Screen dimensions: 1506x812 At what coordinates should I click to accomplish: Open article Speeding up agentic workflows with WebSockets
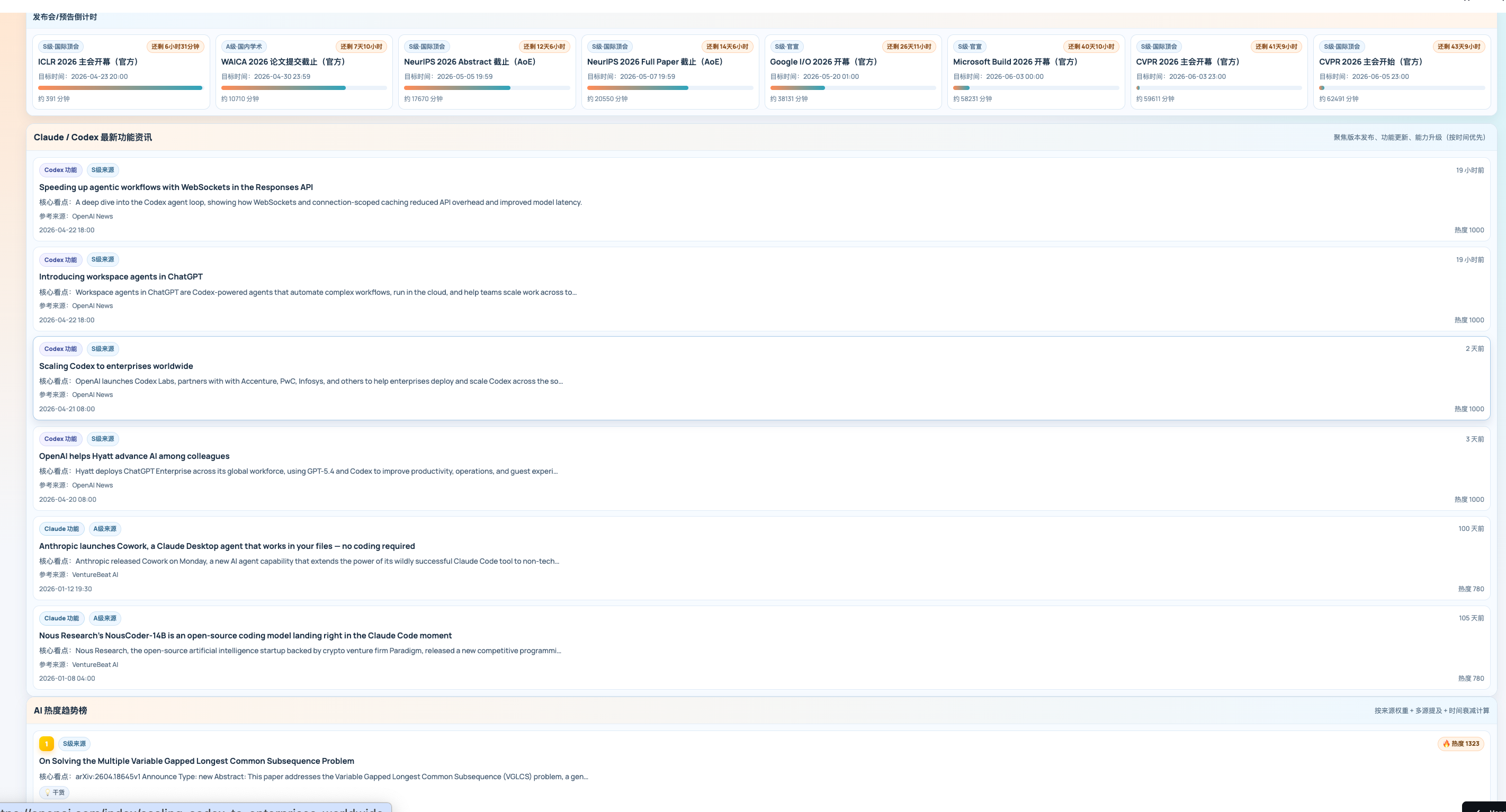(x=176, y=187)
